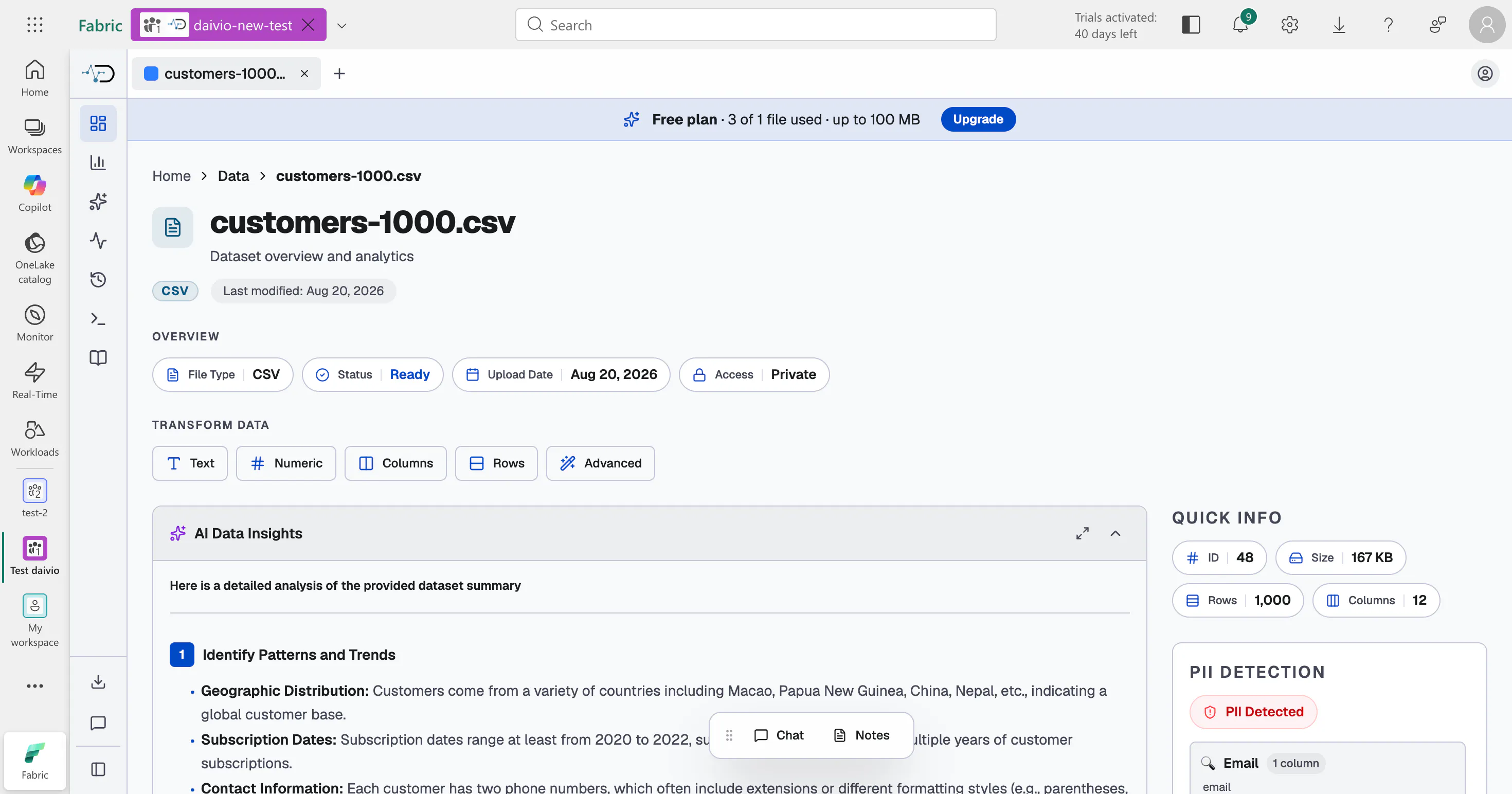Viewport: 1512px width, 794px height.
Task: Open the terminal prompt icon in Daivio sidebar
Action: 98,319
